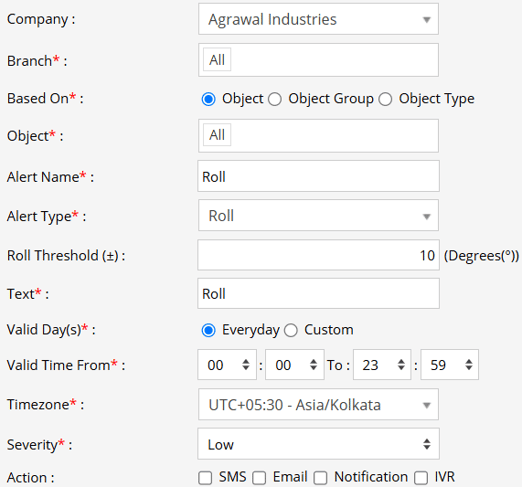Choose the Object Type radio option
Viewport: 522px width, 487px height.
[385, 99]
